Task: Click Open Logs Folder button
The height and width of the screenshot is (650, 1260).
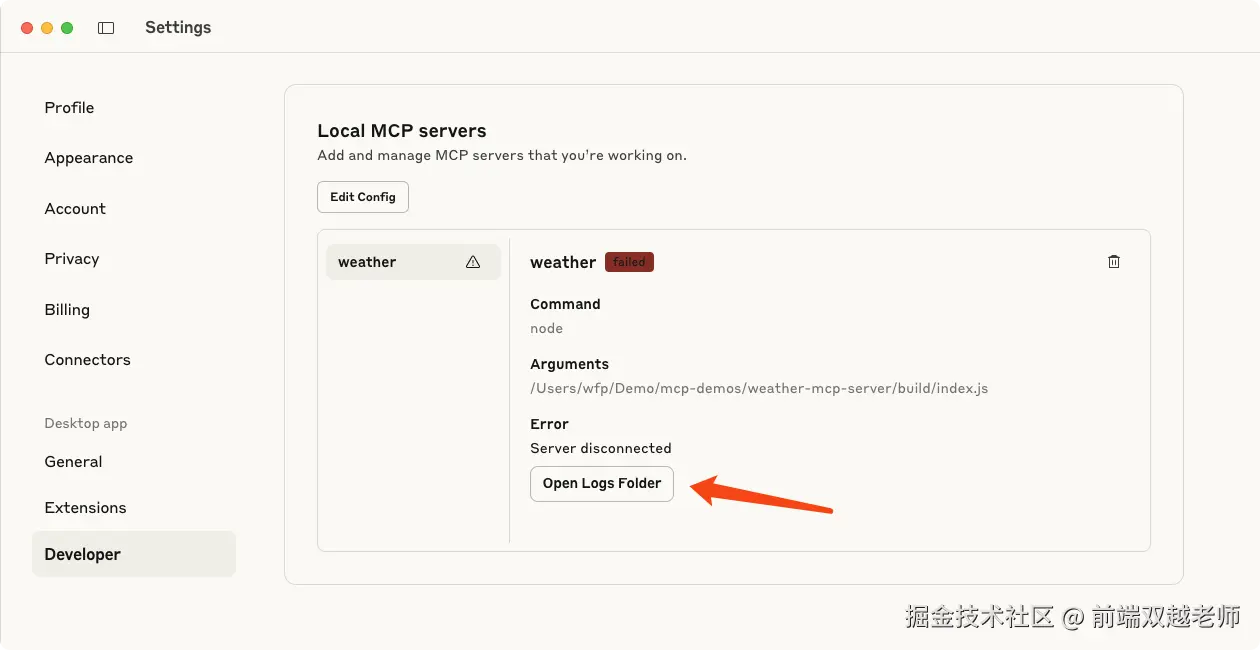Action: 602,484
